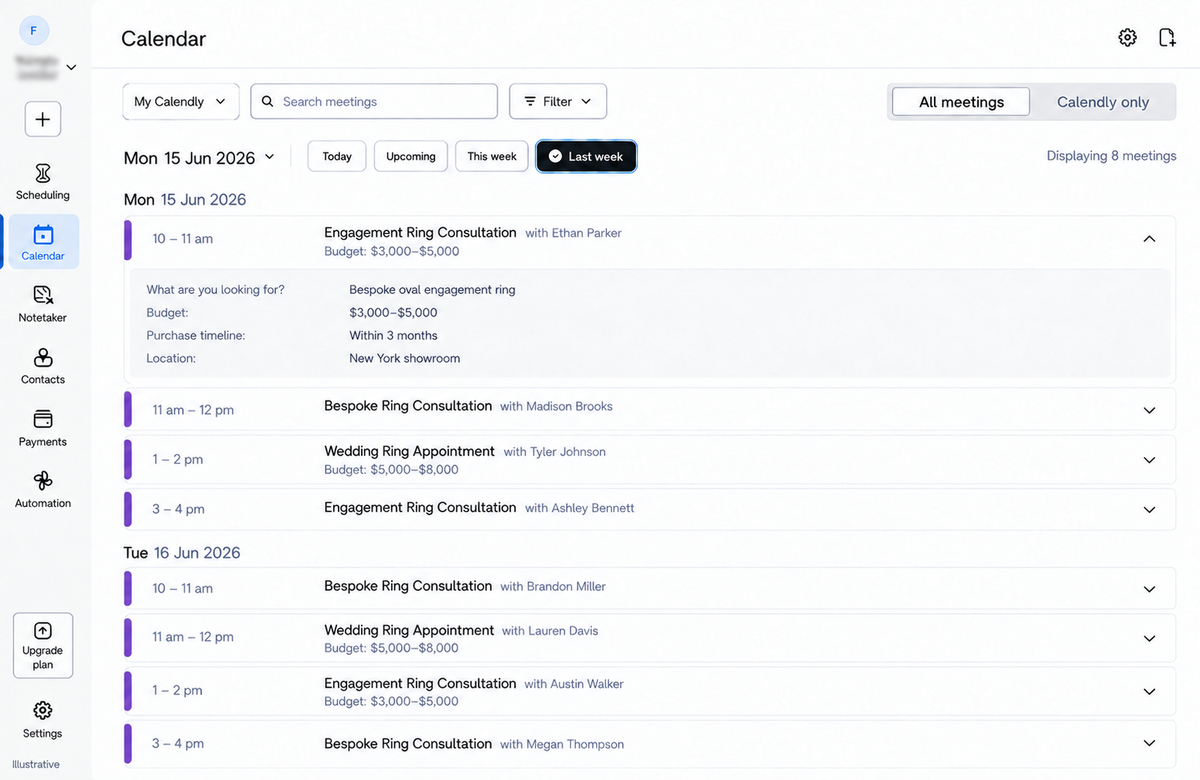Viewport: 1200px width, 780px height.
Task: Click the search magnifier icon
Action: (x=268, y=101)
